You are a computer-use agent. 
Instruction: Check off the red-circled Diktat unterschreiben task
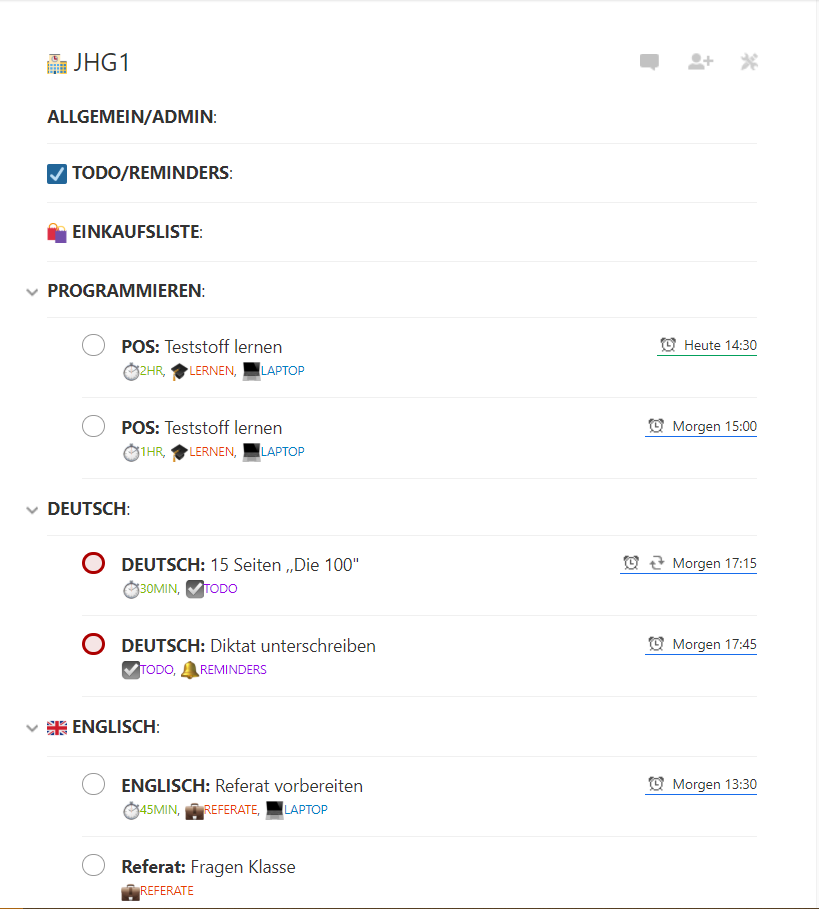[x=93, y=644]
